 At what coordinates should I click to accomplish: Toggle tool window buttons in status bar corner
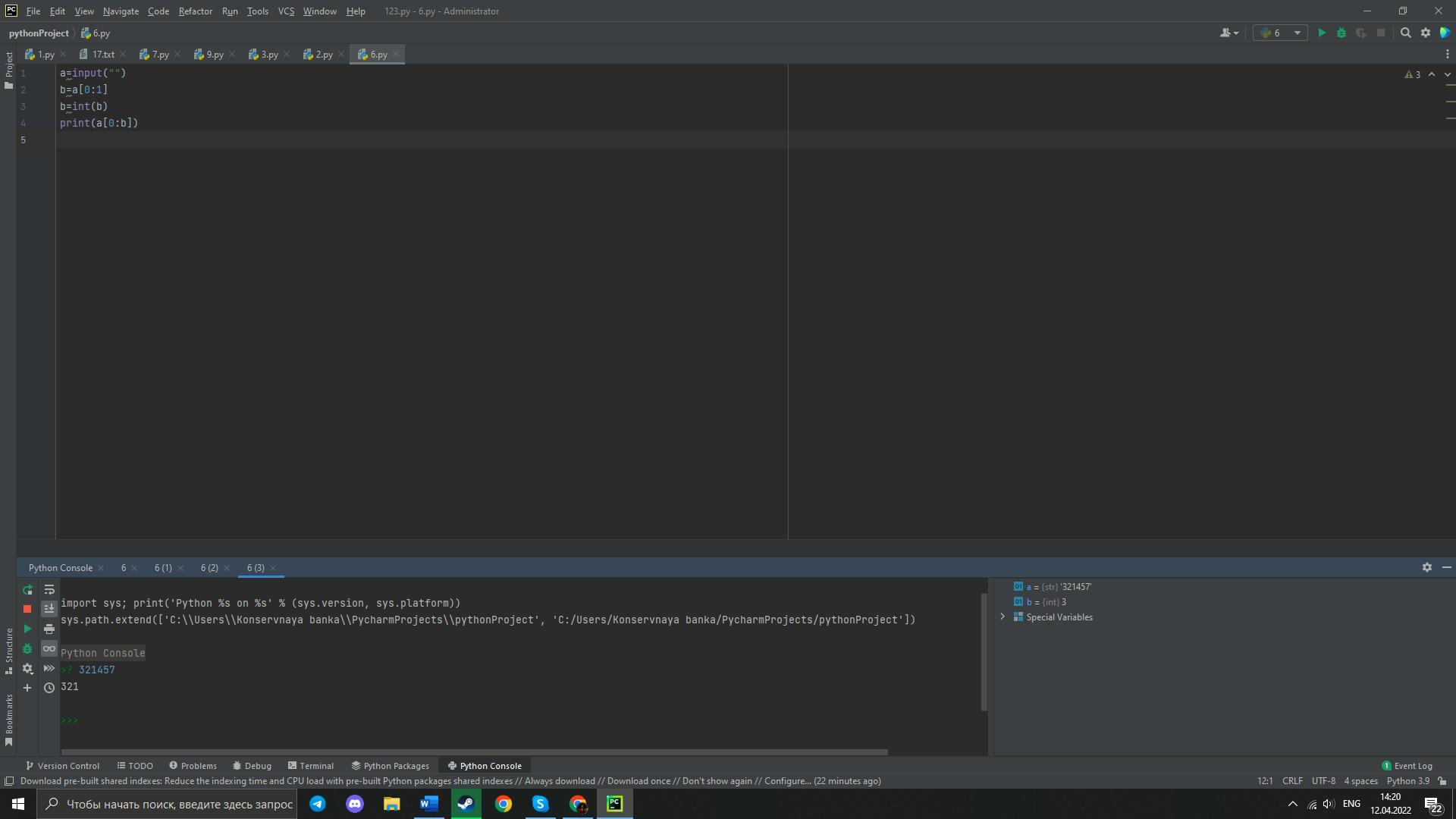coord(9,780)
